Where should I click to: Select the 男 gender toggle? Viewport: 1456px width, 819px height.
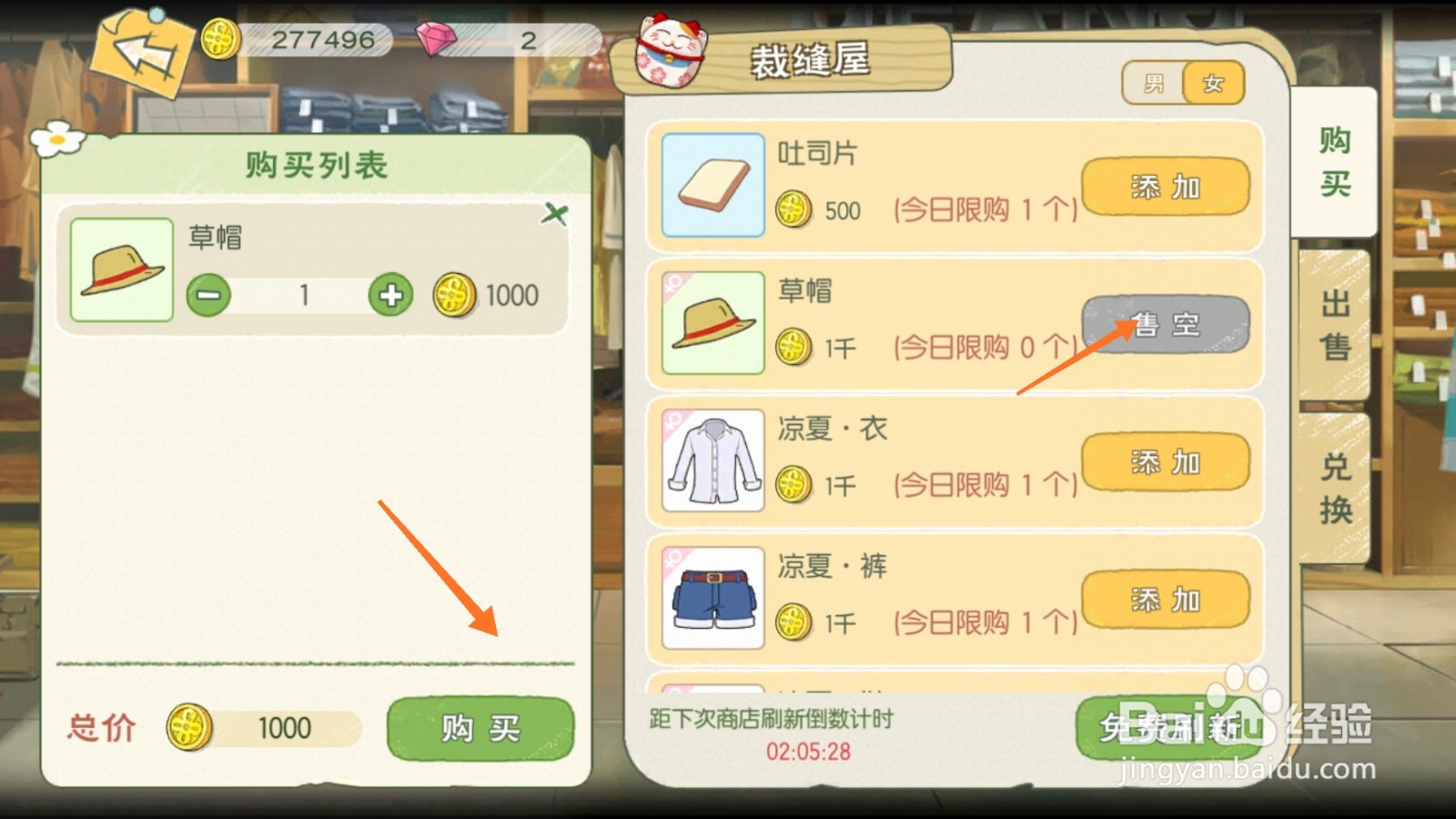click(1154, 84)
